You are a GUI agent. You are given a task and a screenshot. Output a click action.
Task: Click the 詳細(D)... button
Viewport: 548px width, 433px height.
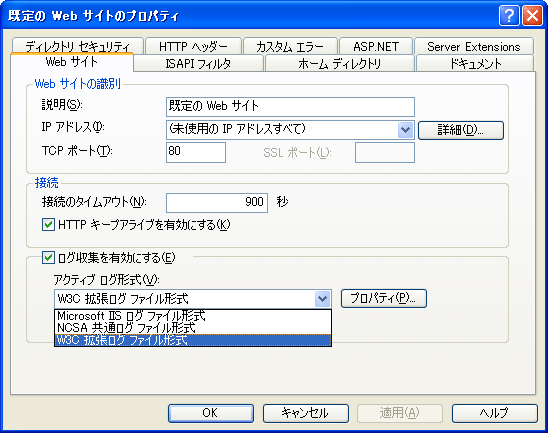[461, 130]
